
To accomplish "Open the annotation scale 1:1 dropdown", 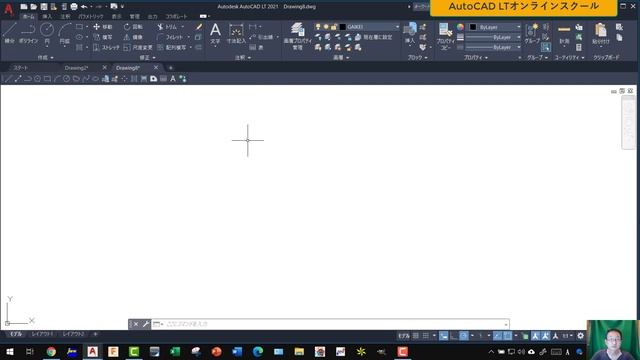I will [568, 336].
